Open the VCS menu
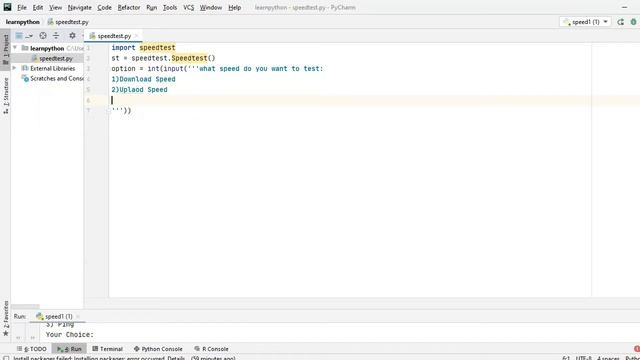 coord(189,7)
